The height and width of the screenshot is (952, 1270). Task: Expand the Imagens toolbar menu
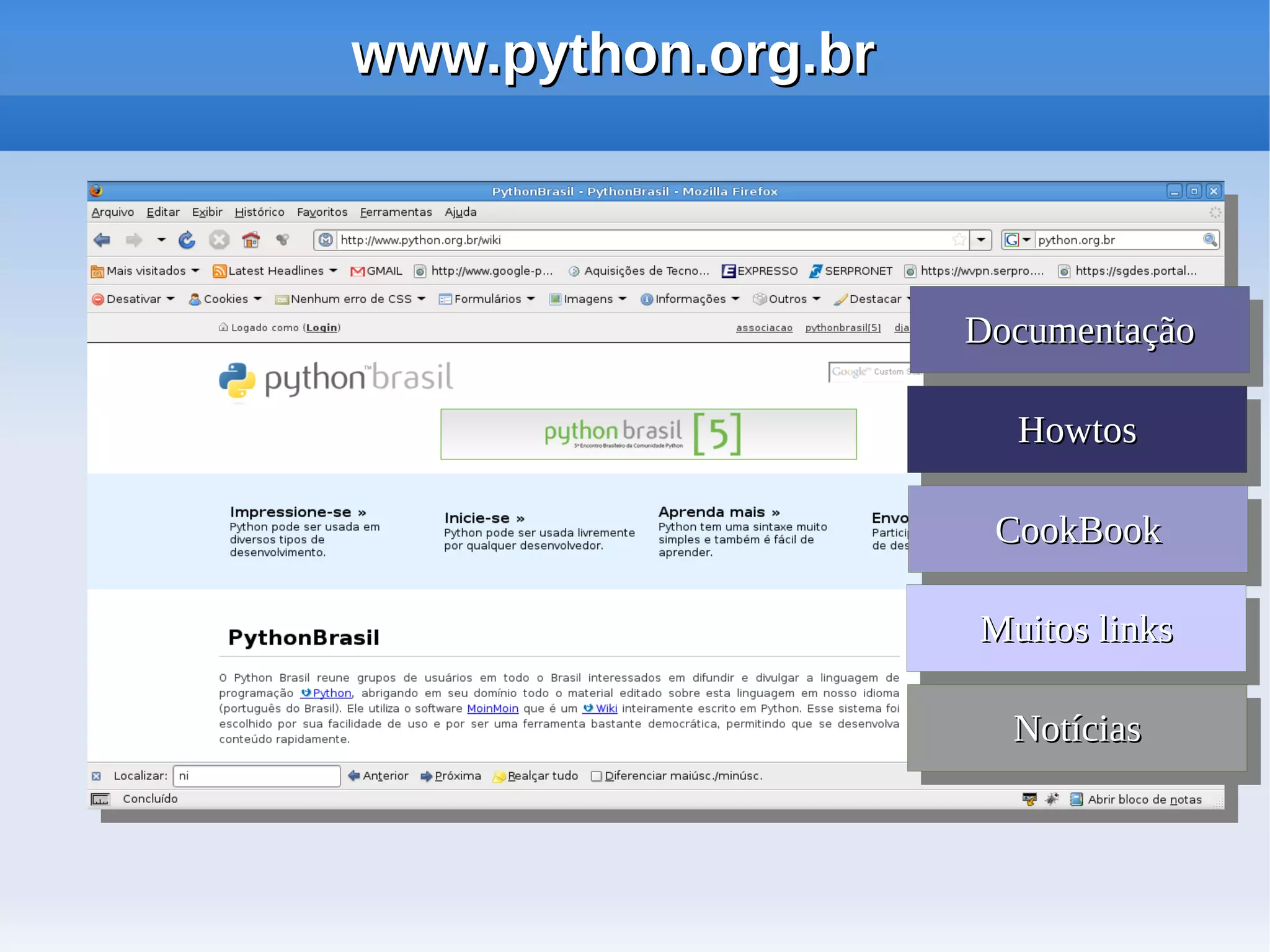(x=588, y=299)
